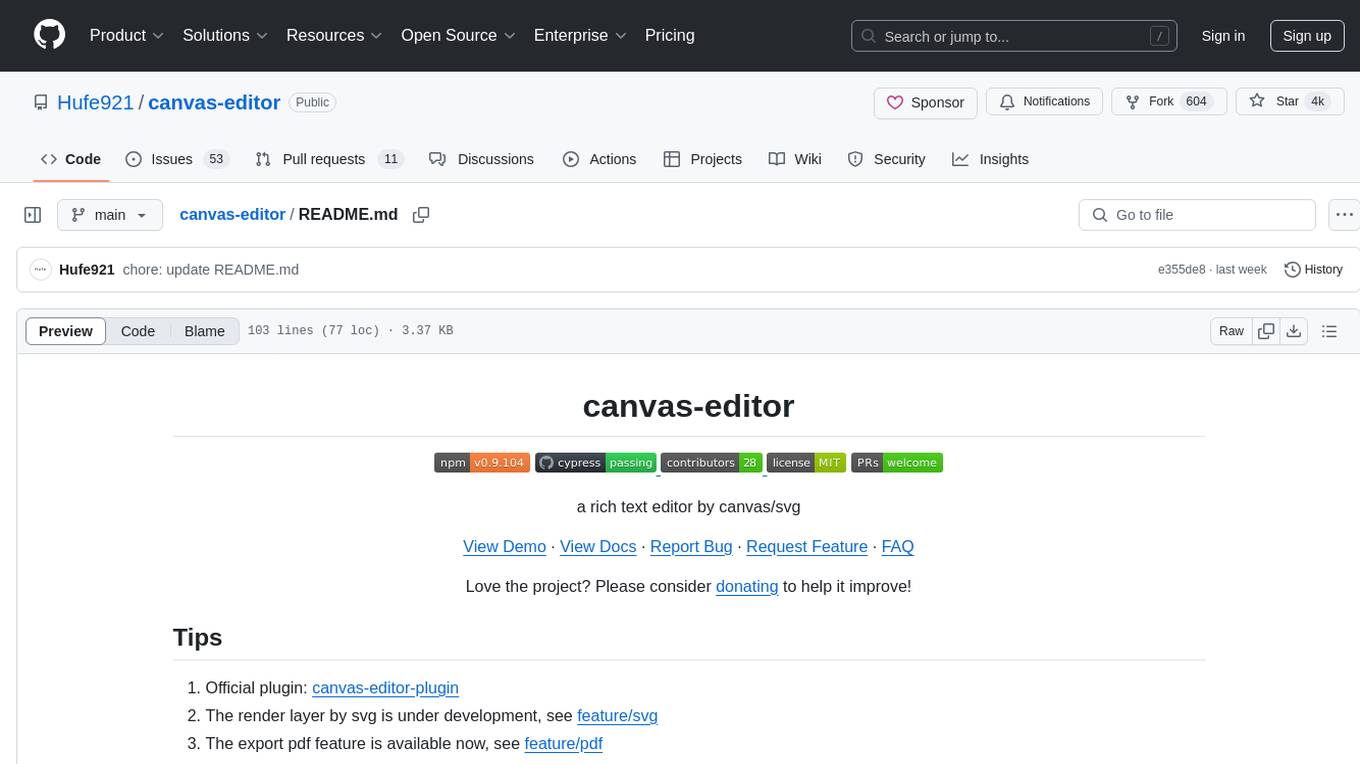
Task: Open the chore: update README.md commit
Action: [x=211, y=269]
